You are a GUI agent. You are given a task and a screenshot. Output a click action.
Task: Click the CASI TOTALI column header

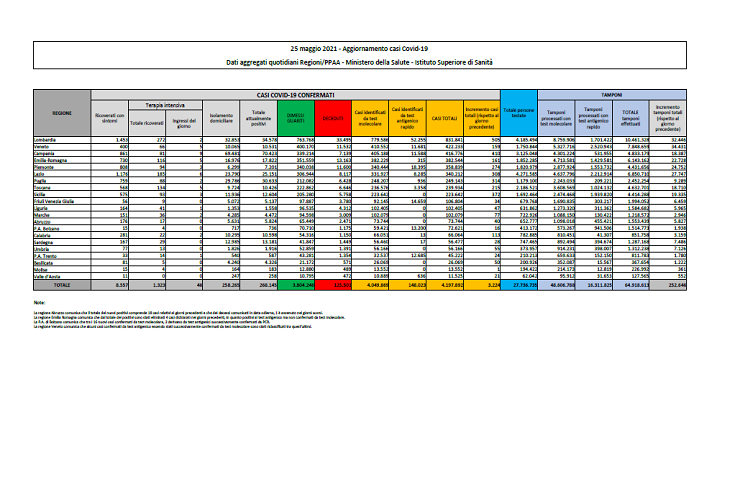click(x=443, y=116)
